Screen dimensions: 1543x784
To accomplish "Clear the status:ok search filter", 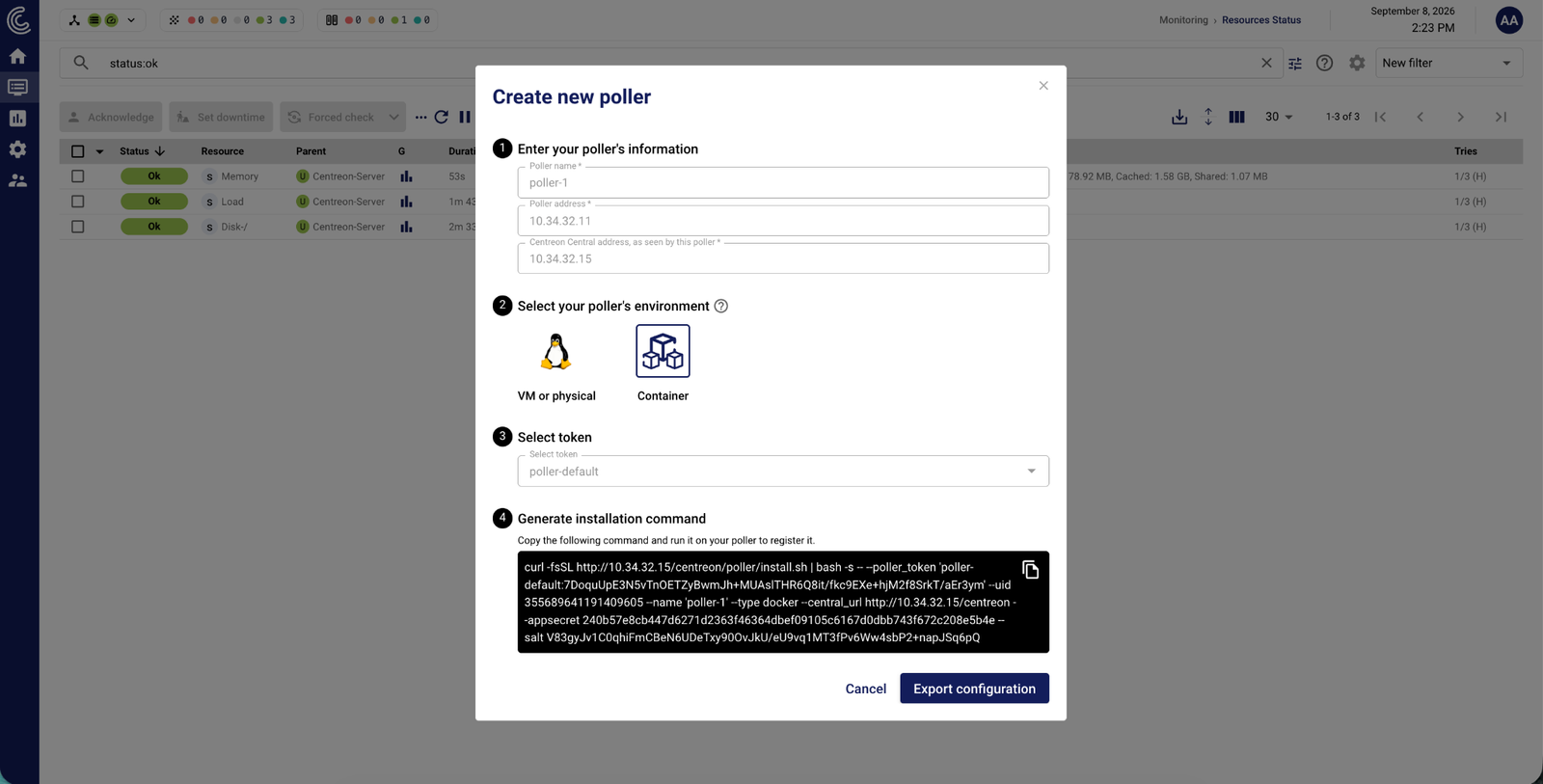I will (1266, 63).
